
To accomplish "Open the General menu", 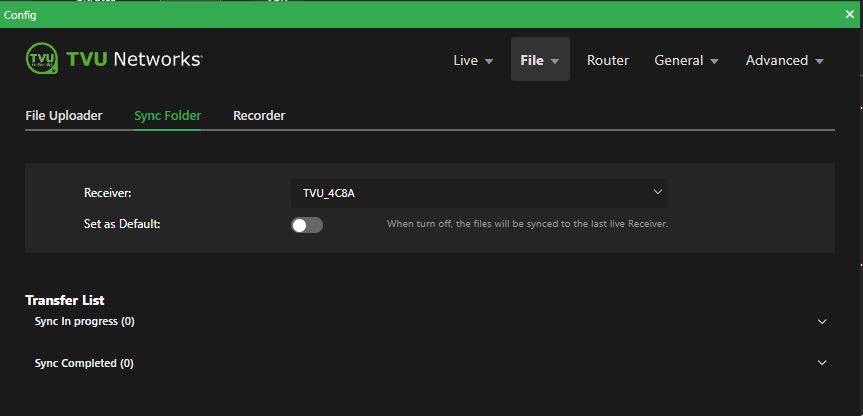I will [x=686, y=61].
